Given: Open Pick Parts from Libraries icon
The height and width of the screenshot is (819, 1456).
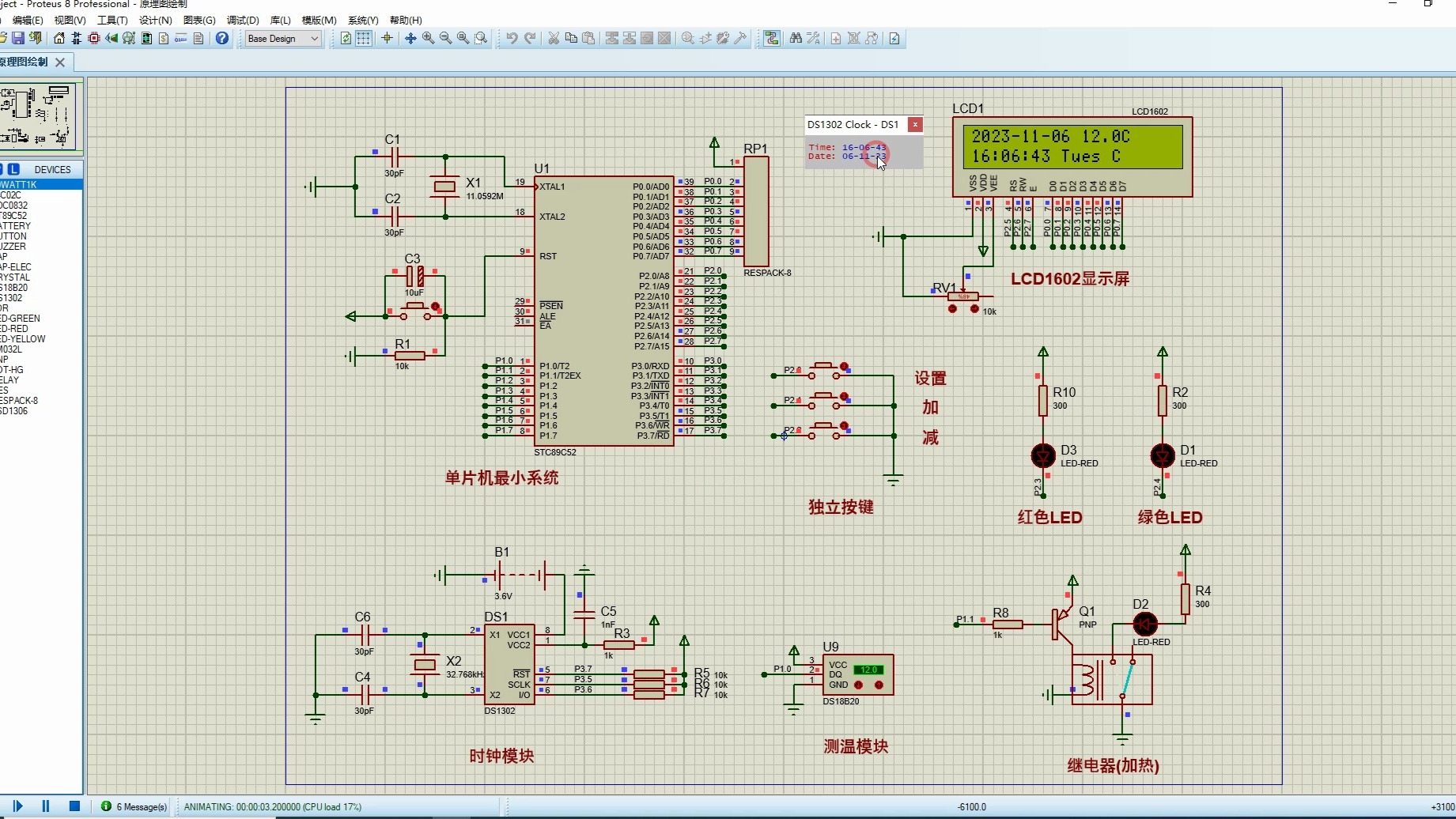Looking at the screenshot, I should 688,38.
